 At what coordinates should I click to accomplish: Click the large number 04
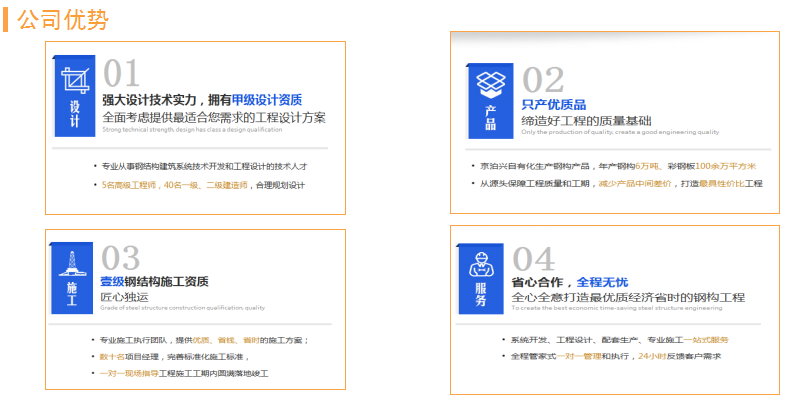click(x=533, y=259)
